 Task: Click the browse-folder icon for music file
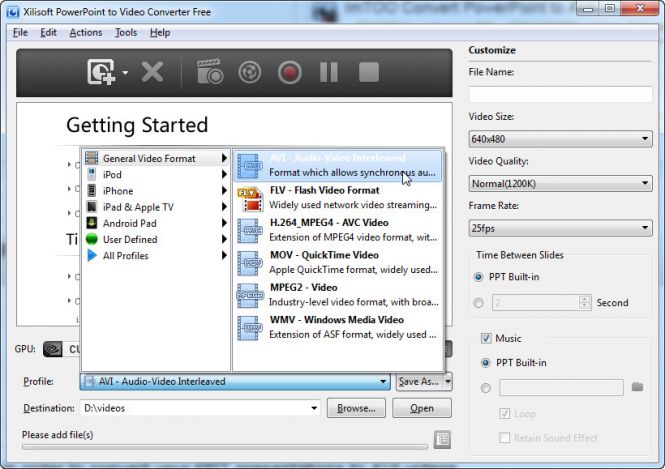pos(636,387)
